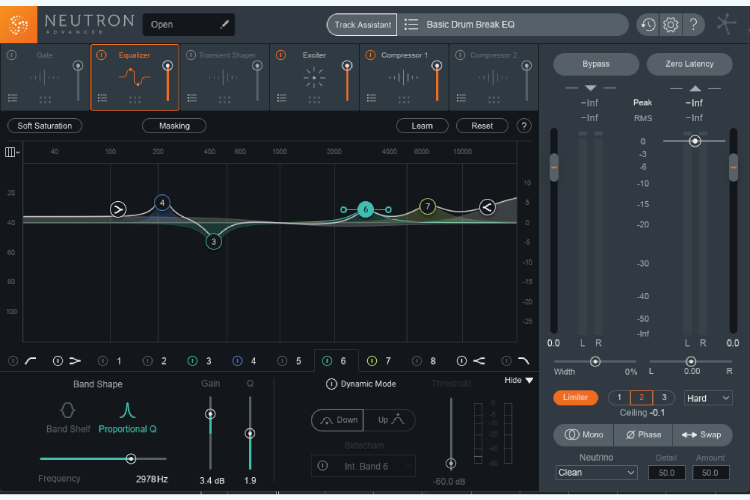Toggle the Equalizer module power button

101,55
